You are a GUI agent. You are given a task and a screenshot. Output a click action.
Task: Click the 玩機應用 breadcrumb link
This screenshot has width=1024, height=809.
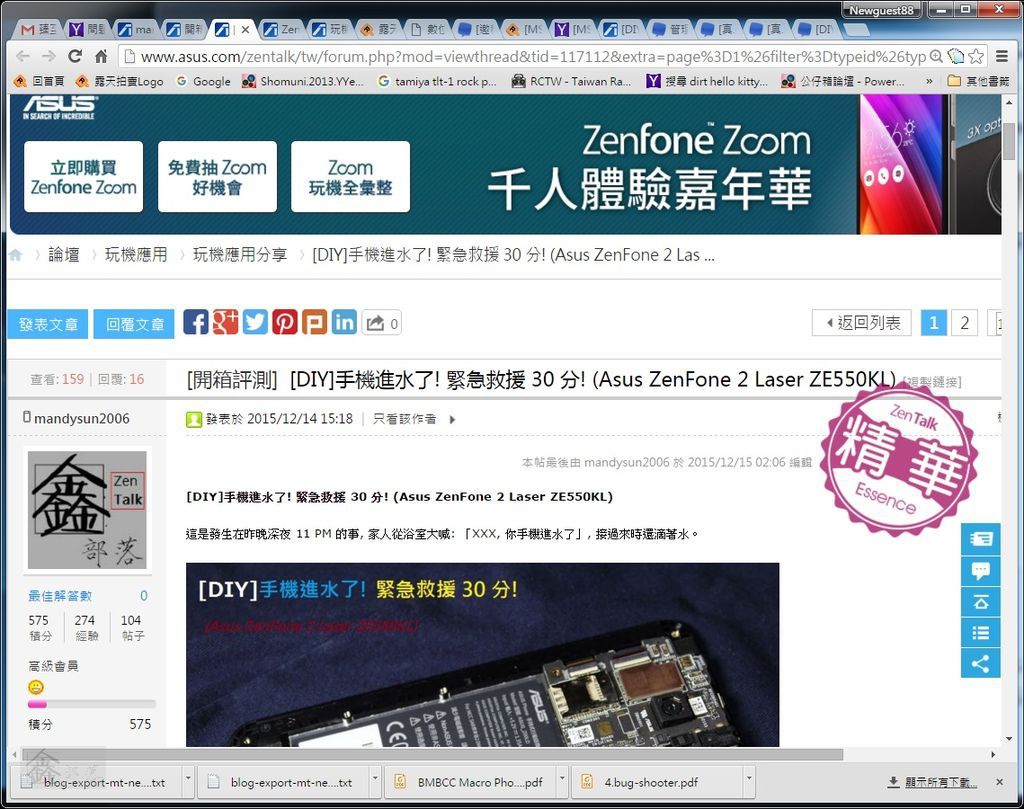[x=136, y=255]
